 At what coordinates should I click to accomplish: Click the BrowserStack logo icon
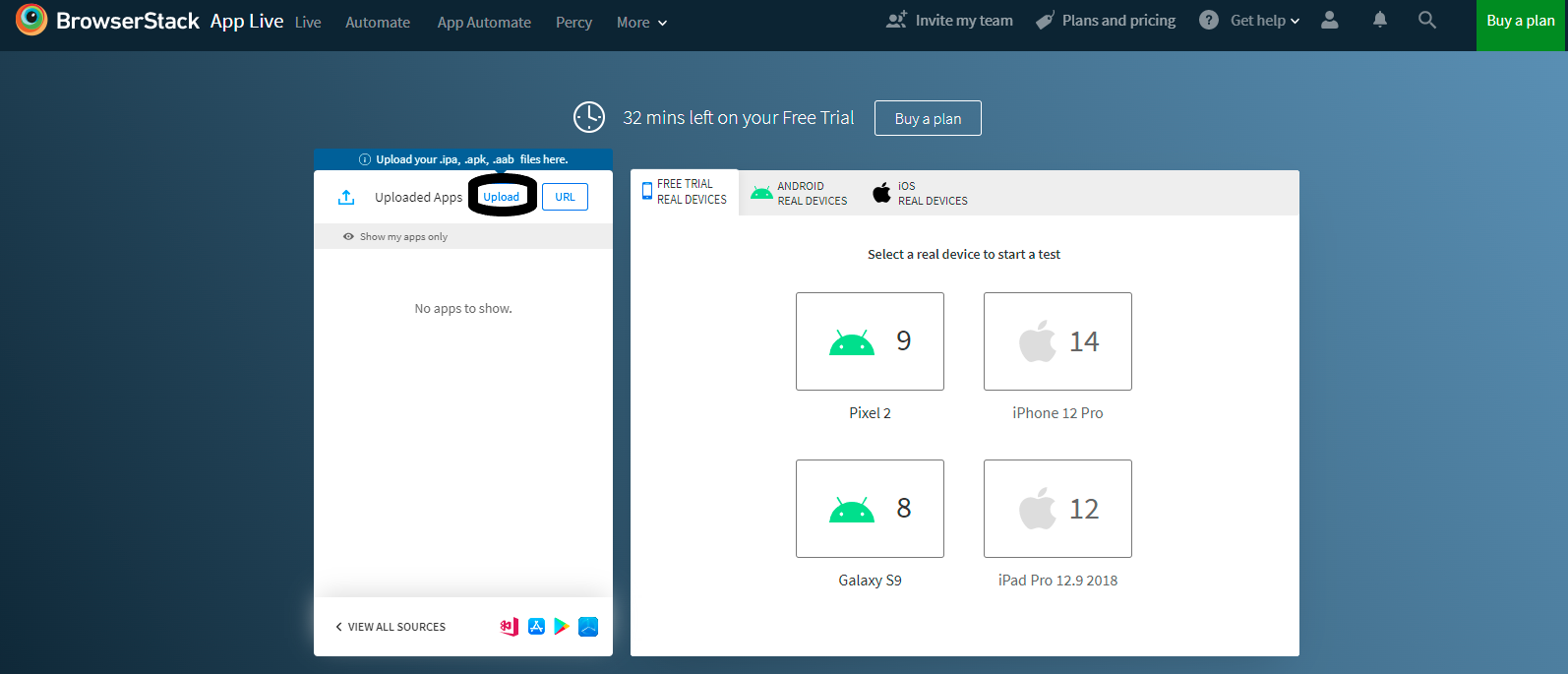(x=31, y=20)
